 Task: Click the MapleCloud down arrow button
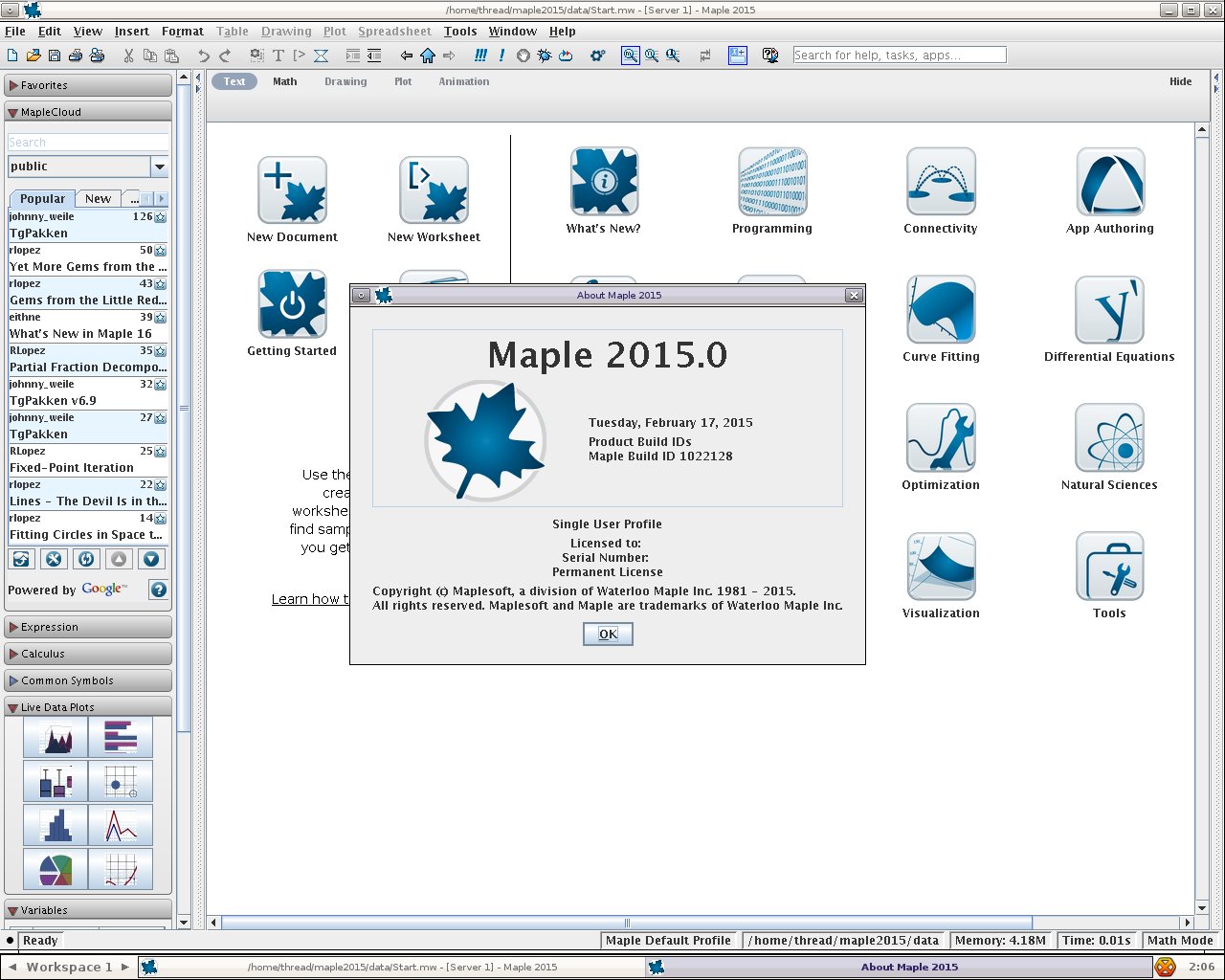[151, 559]
